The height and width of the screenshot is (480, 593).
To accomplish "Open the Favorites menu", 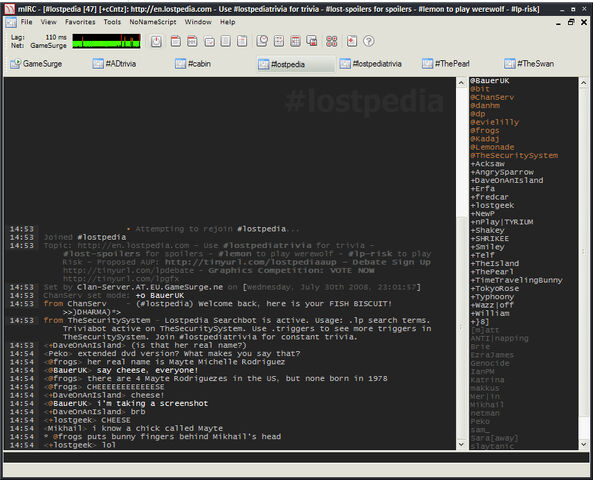I will pyautogui.click(x=80, y=22).
